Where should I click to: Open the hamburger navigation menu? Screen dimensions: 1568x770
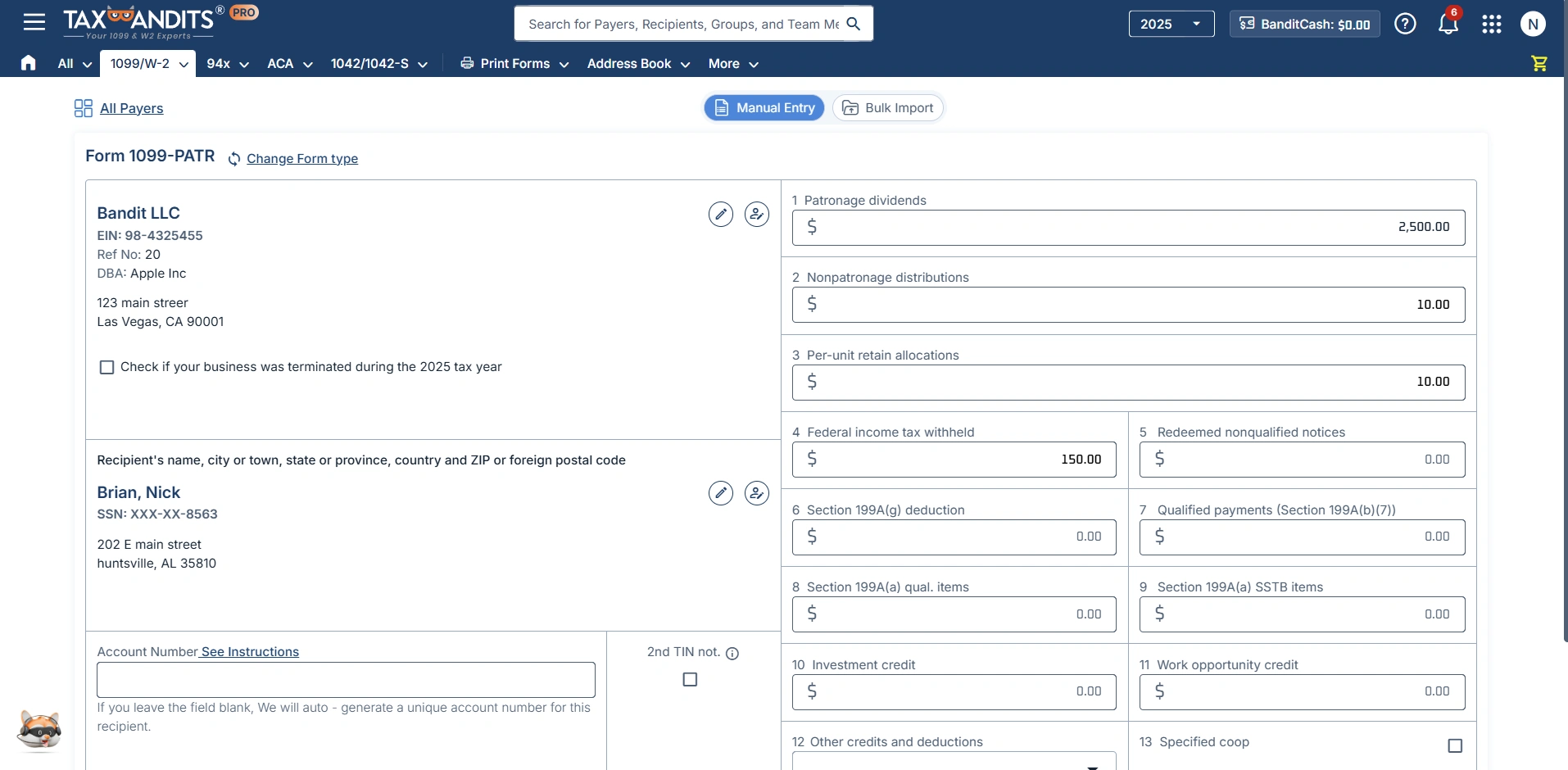[34, 22]
